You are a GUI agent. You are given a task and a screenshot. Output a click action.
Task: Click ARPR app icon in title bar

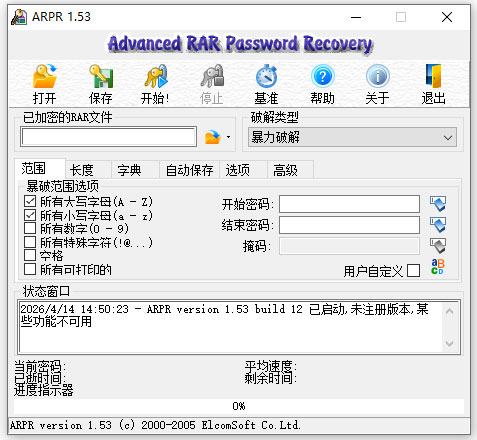(19, 17)
